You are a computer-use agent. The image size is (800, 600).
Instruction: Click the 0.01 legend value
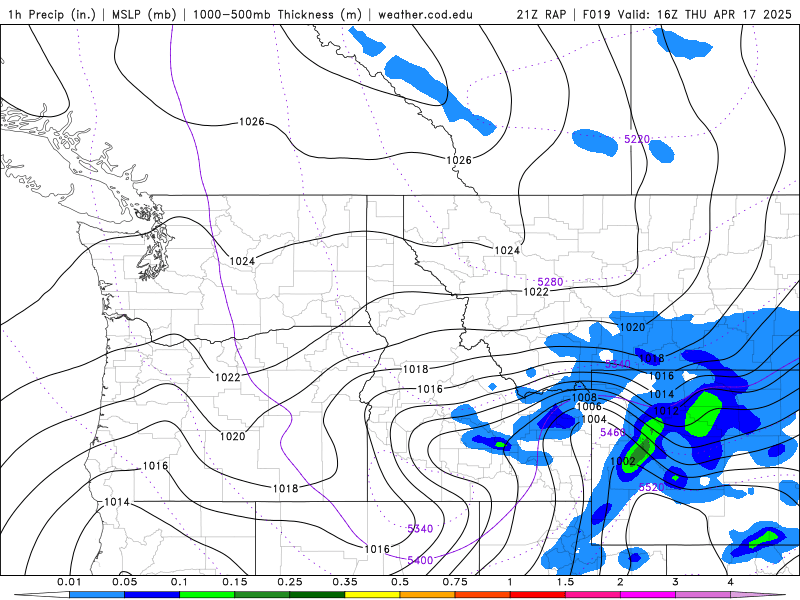click(69, 582)
